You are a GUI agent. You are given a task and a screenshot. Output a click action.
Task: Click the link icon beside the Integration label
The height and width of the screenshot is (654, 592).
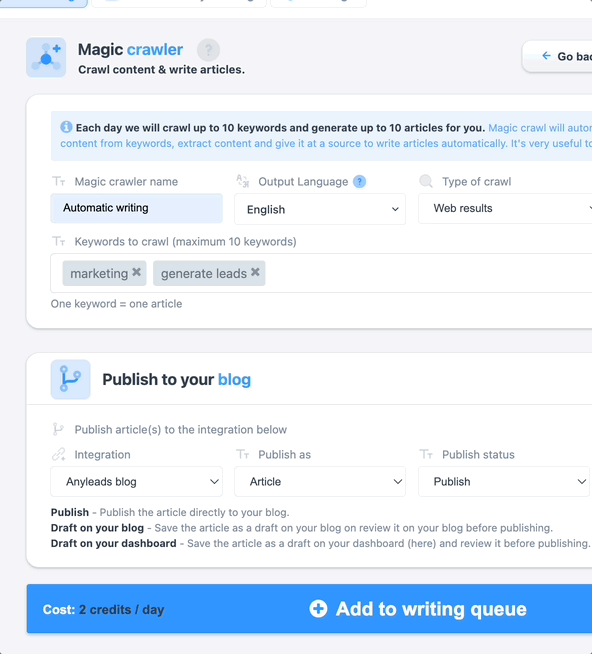coord(58,454)
